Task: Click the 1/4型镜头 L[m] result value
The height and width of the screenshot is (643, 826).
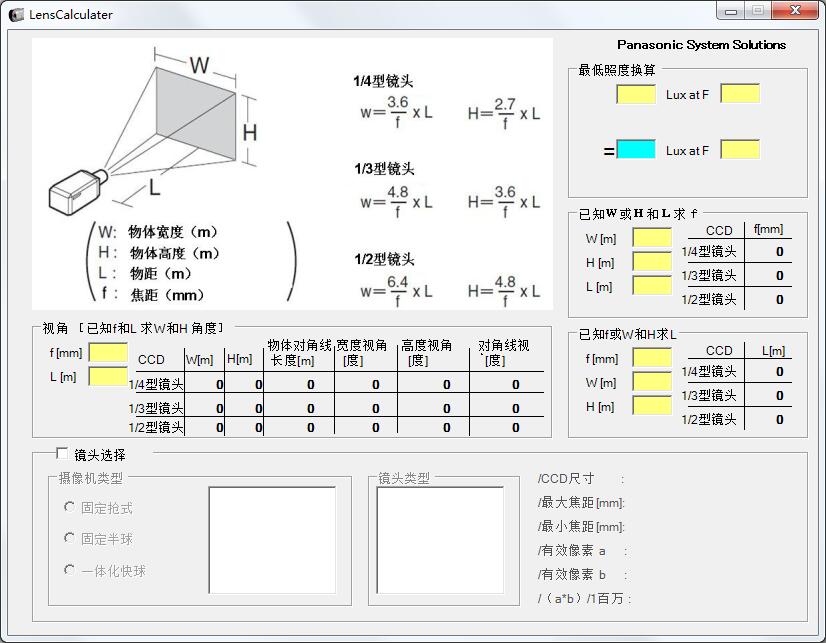Action: [779, 372]
